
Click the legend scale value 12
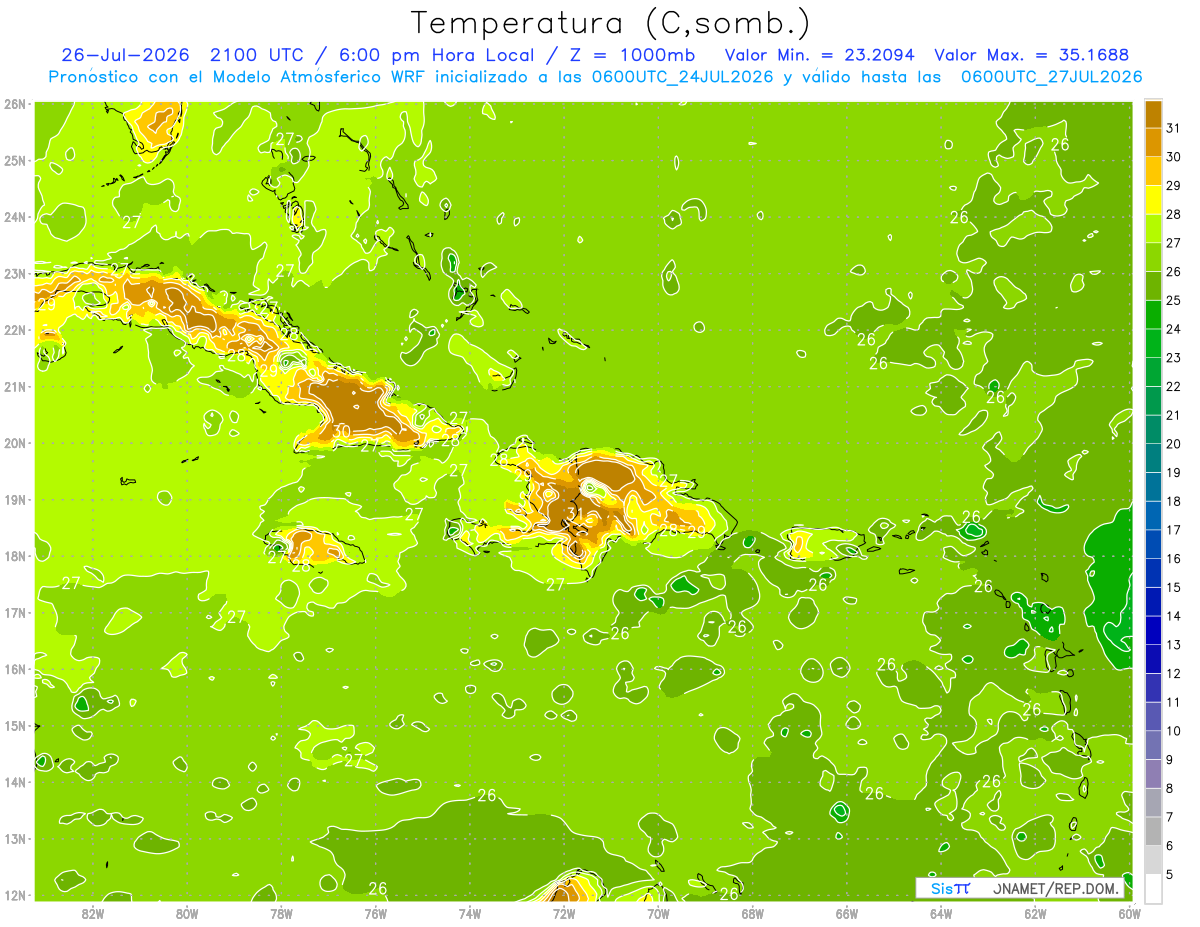coord(1173,674)
